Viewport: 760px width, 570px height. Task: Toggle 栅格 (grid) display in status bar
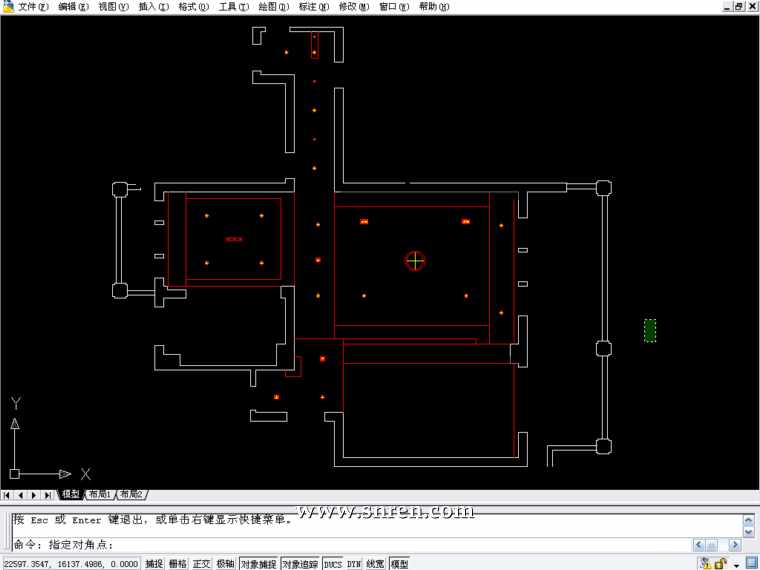[178, 564]
